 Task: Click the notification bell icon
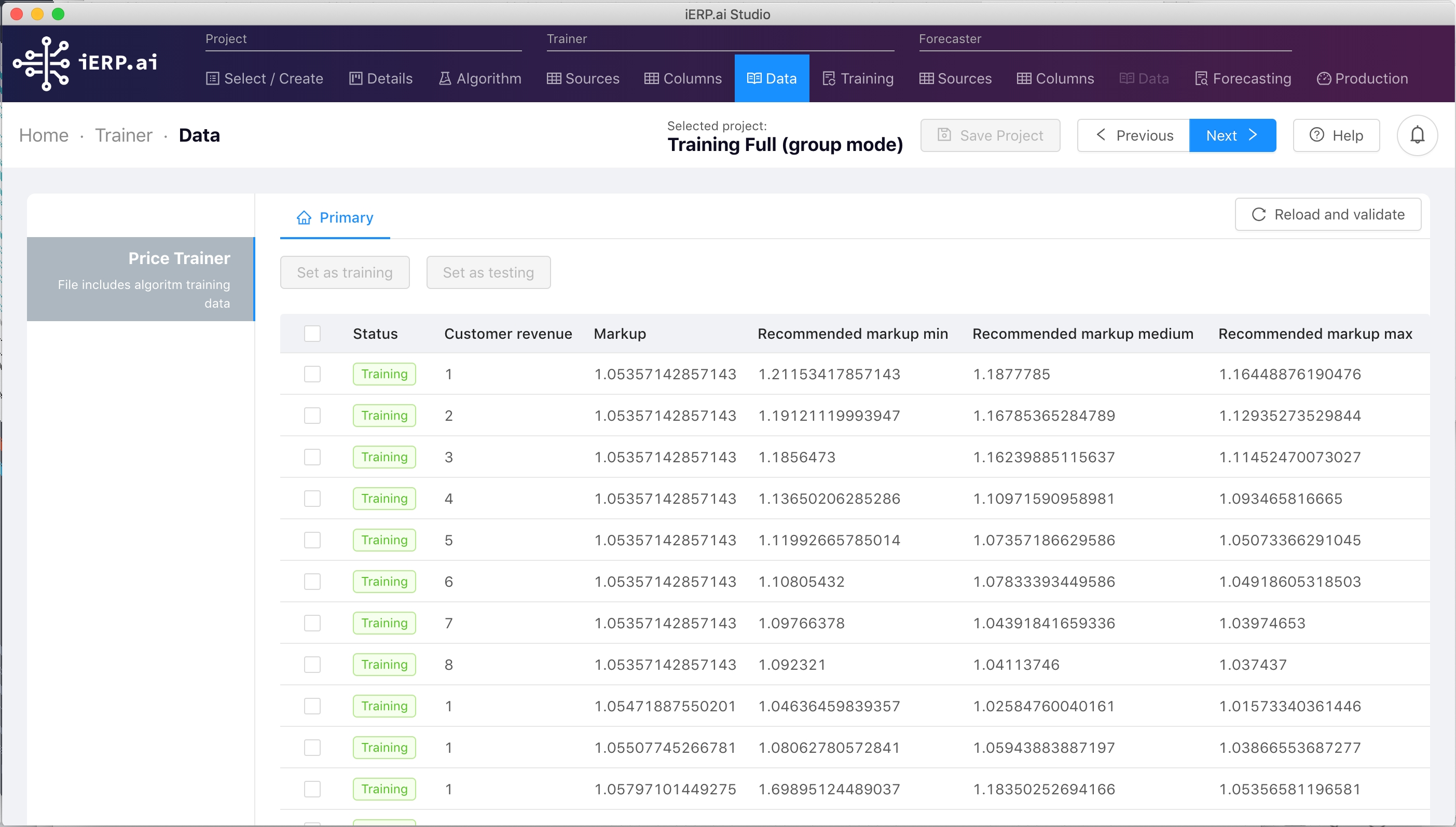pos(1417,135)
